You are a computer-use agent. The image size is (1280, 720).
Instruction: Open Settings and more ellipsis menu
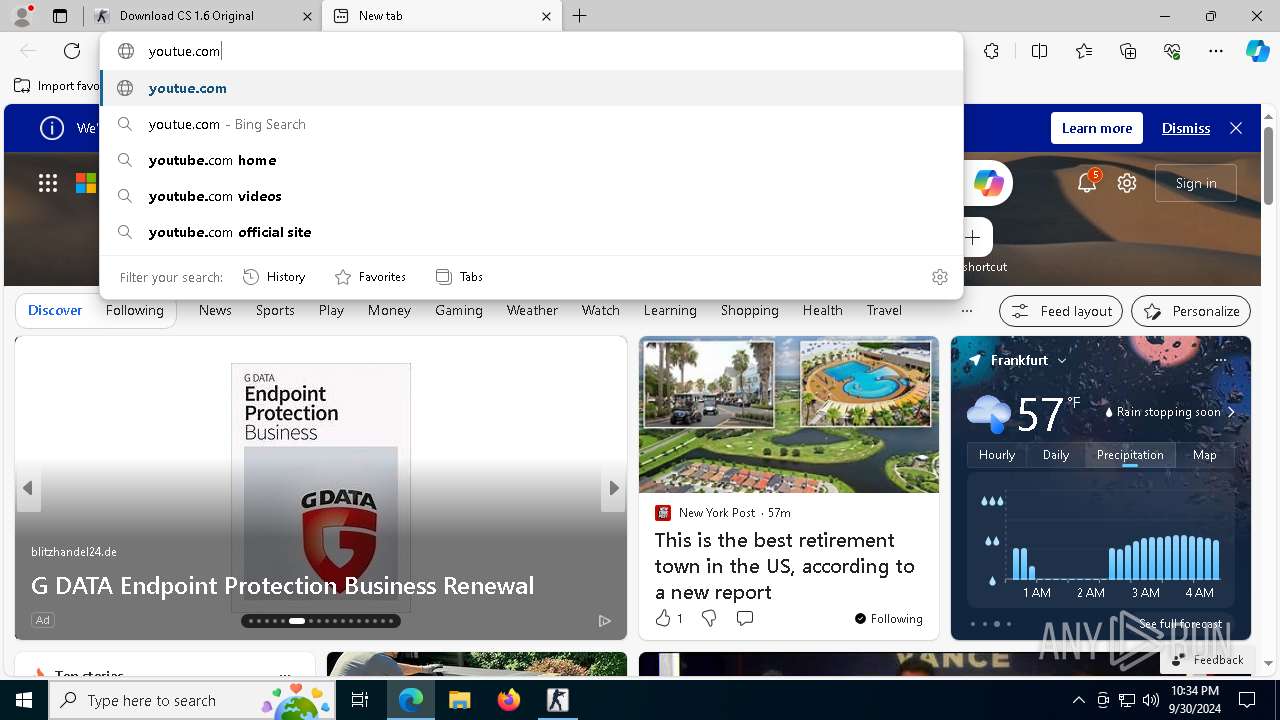pyautogui.click(x=1216, y=51)
